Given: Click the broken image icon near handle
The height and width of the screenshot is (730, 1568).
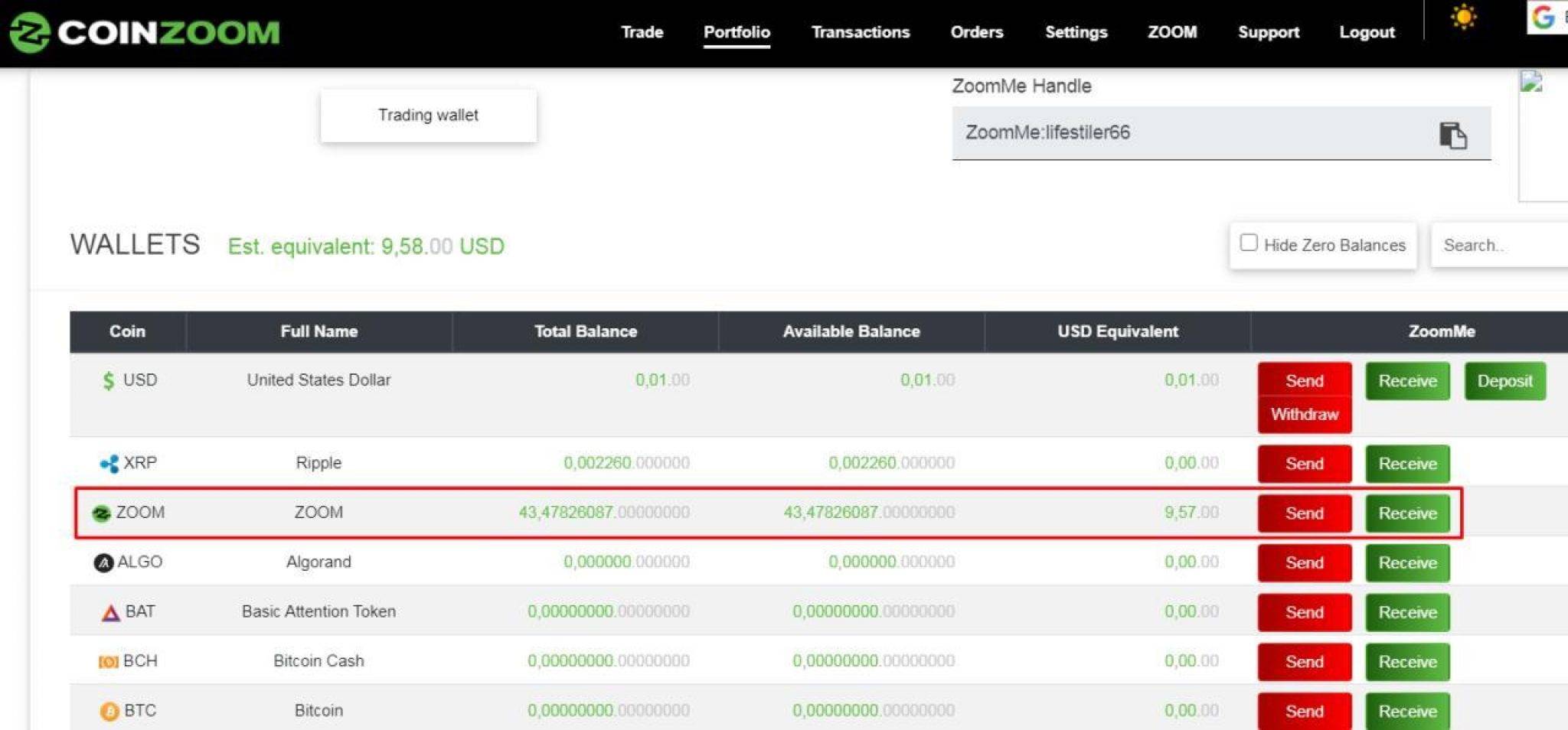Looking at the screenshot, I should click(x=1531, y=81).
